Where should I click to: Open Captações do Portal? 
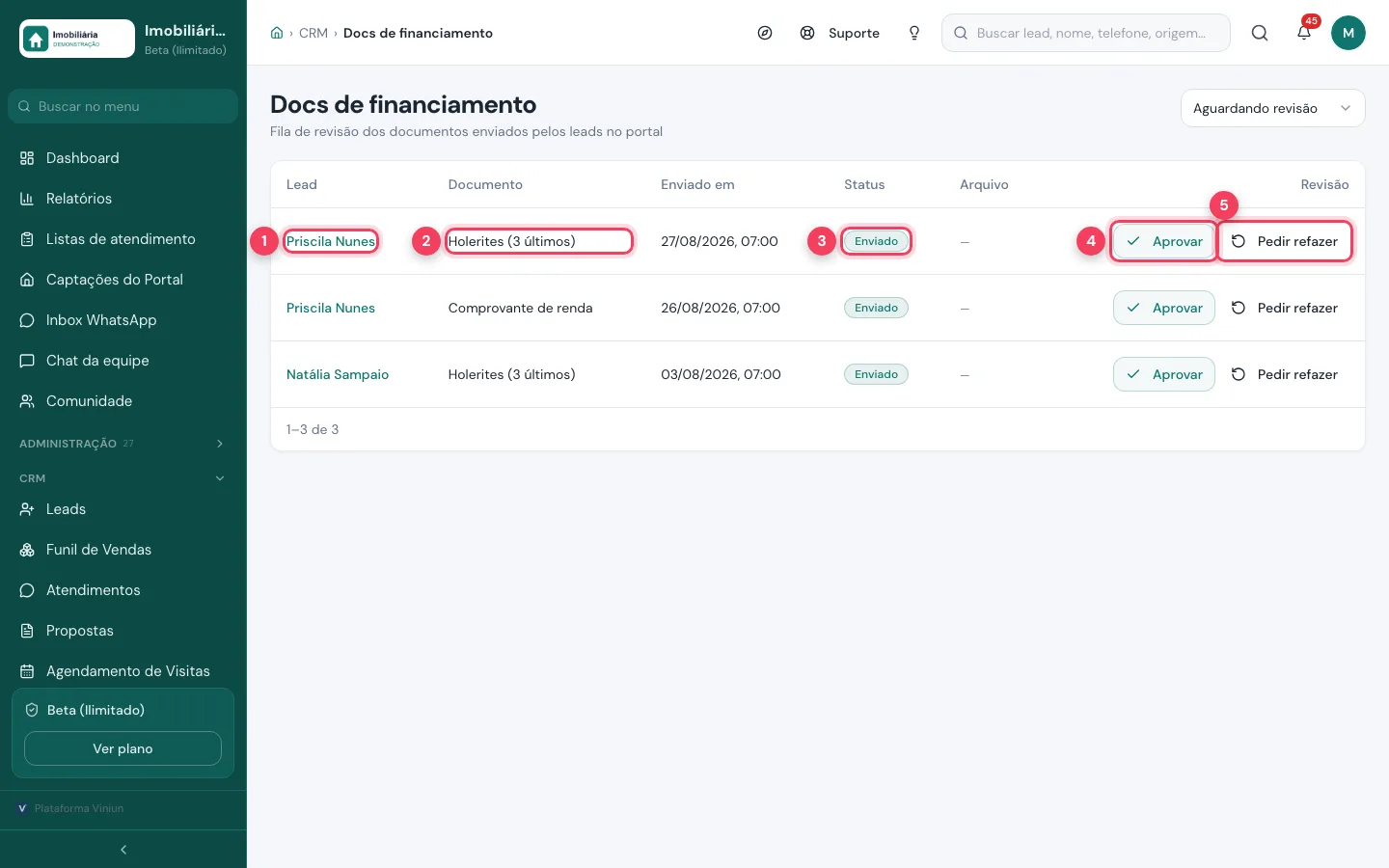pos(123,280)
